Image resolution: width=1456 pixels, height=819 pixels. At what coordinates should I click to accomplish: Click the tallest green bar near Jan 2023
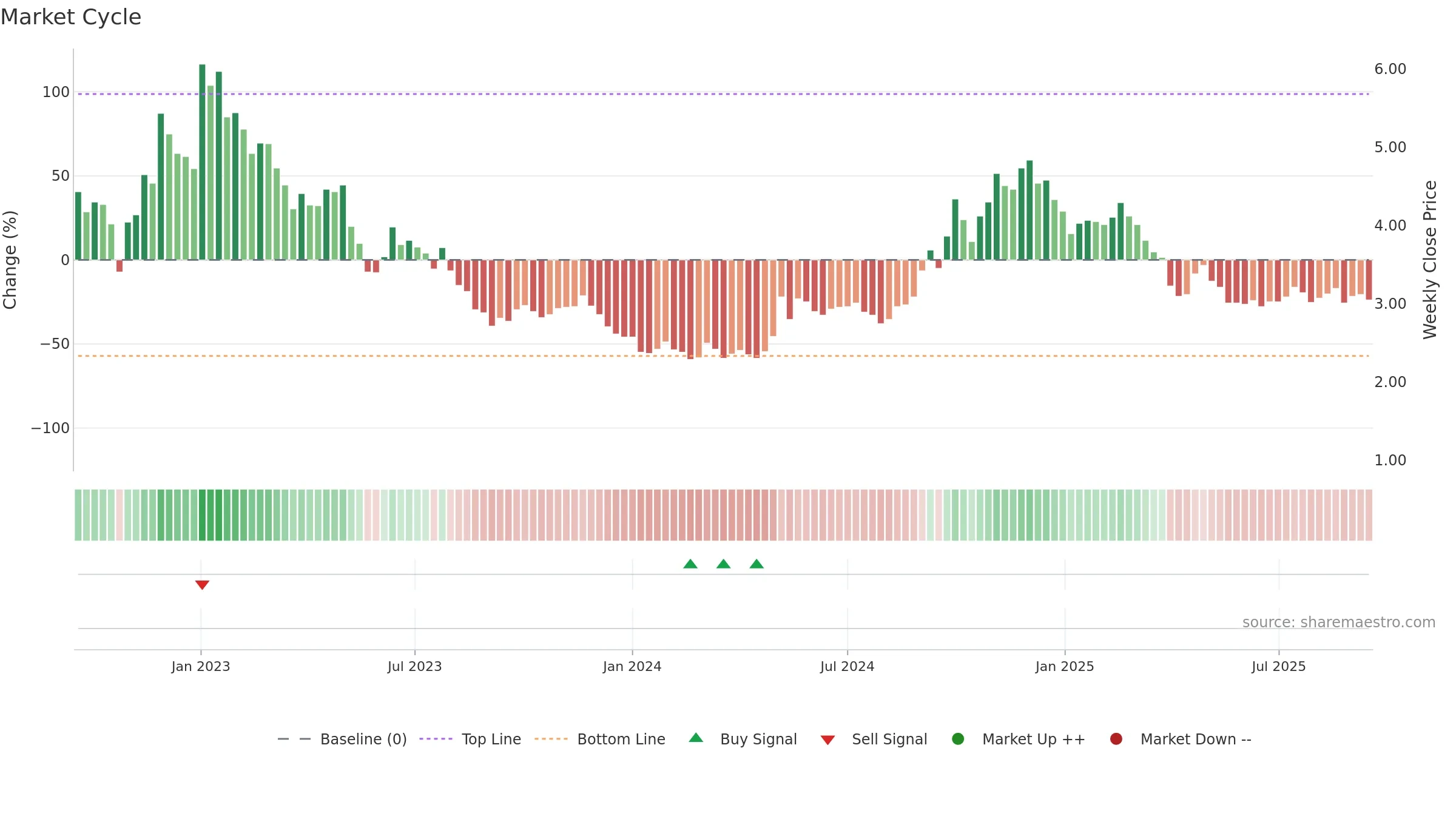202,162
